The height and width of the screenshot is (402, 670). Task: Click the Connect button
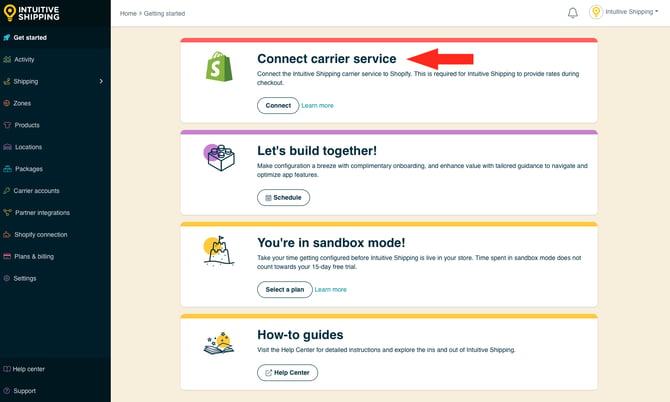tap(278, 106)
